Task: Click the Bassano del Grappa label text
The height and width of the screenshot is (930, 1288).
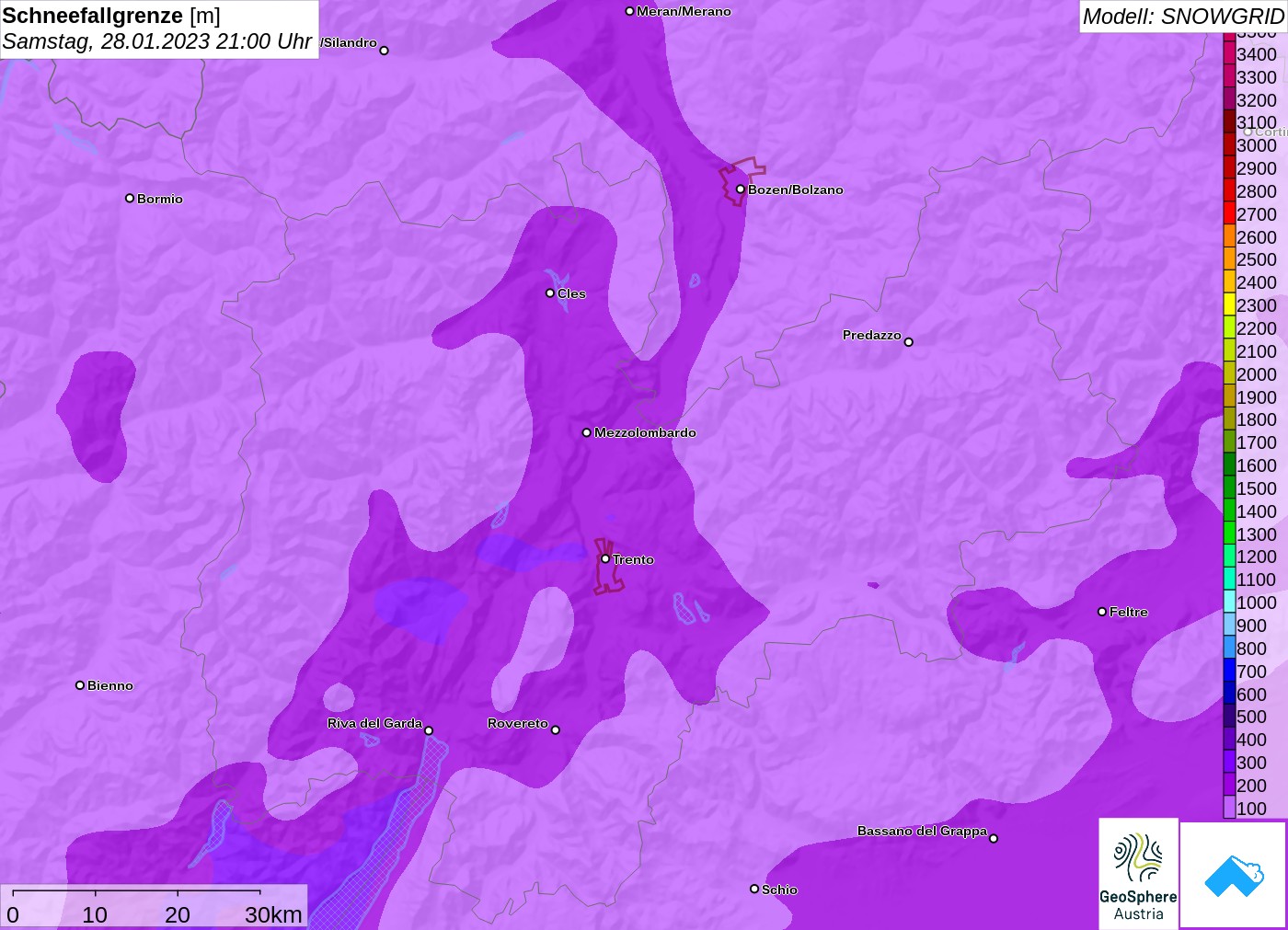Action: (x=922, y=831)
